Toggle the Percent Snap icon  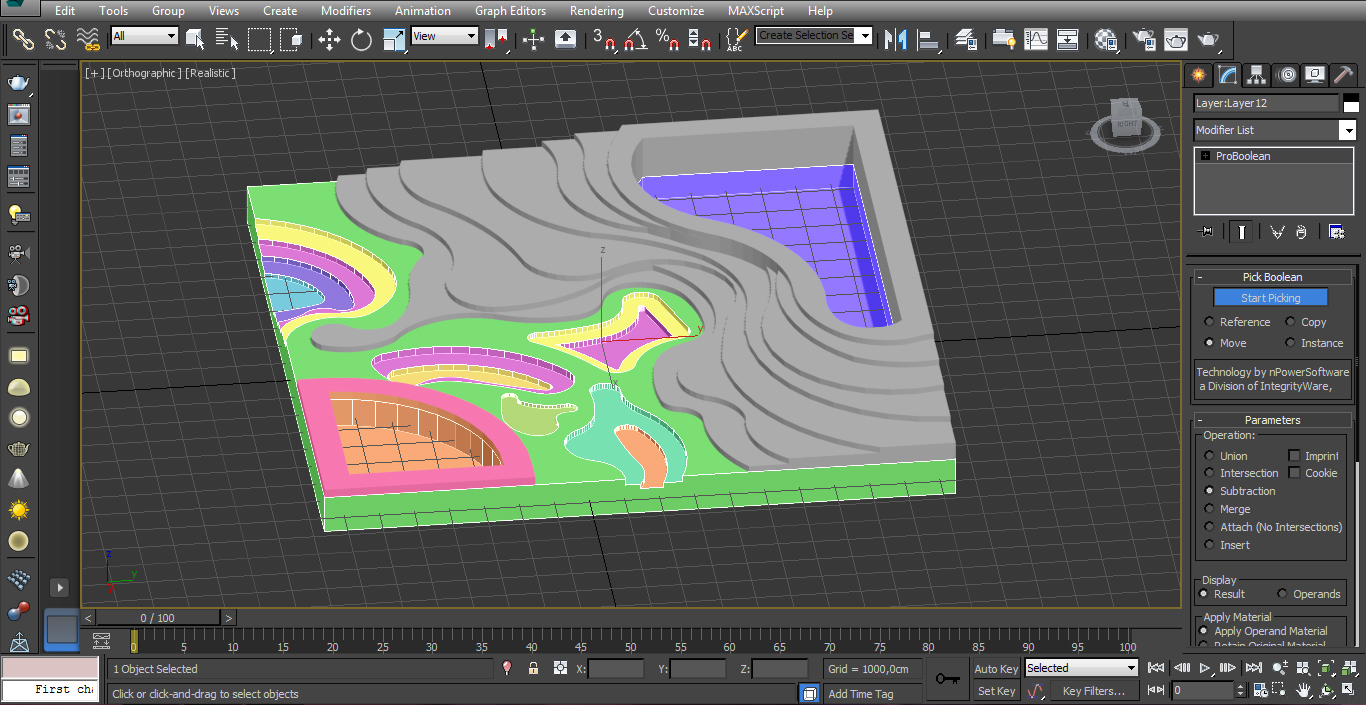[667, 39]
